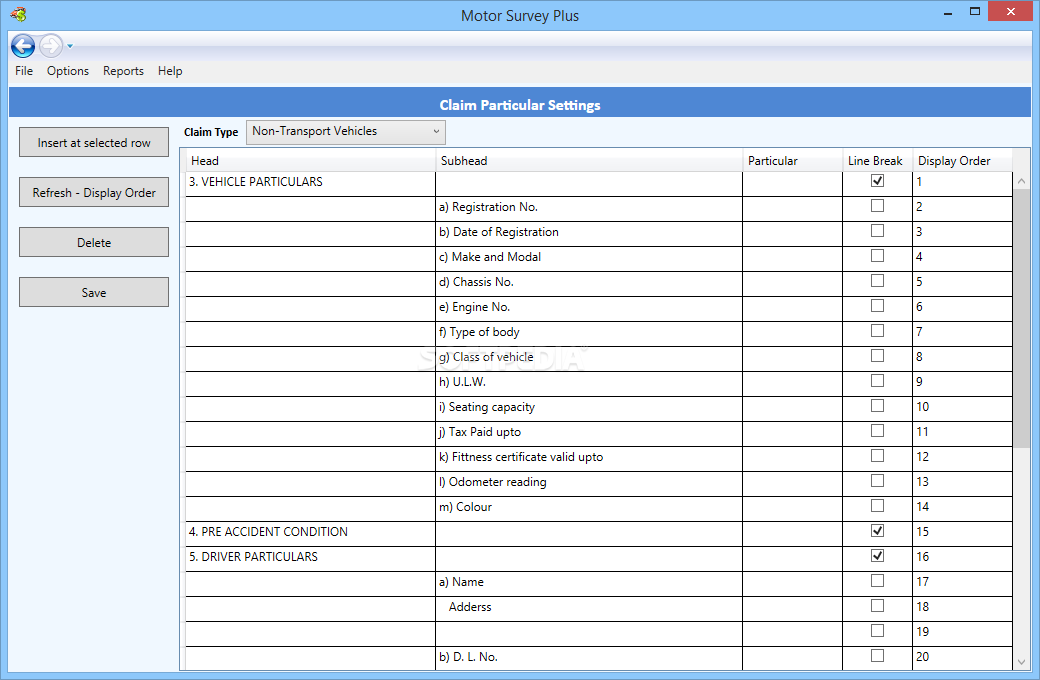Click the scroll down arrow of table
1040x680 pixels.
point(1021,661)
